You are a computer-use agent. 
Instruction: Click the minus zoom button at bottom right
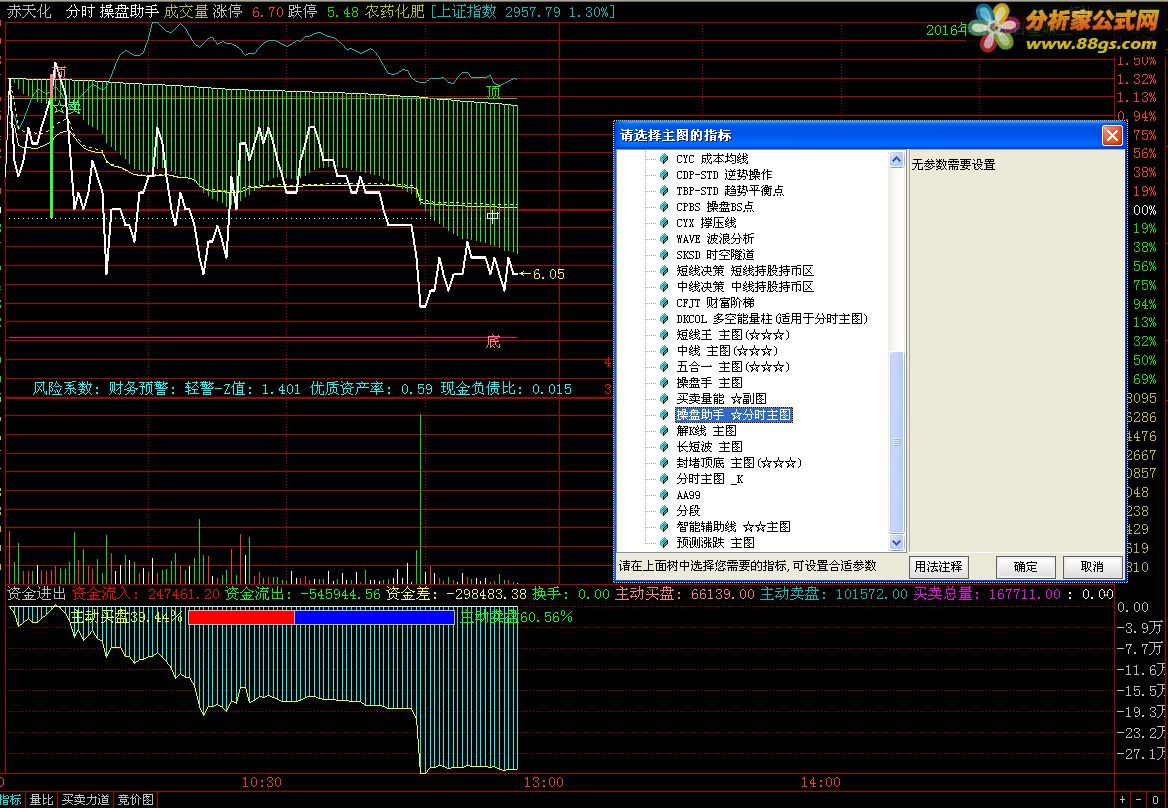1138,800
